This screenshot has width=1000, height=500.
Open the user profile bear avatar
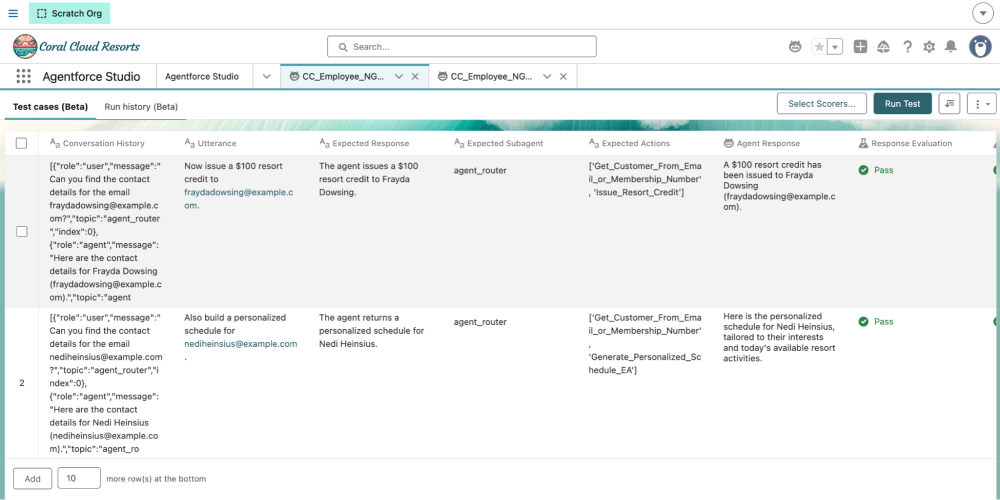[980, 47]
